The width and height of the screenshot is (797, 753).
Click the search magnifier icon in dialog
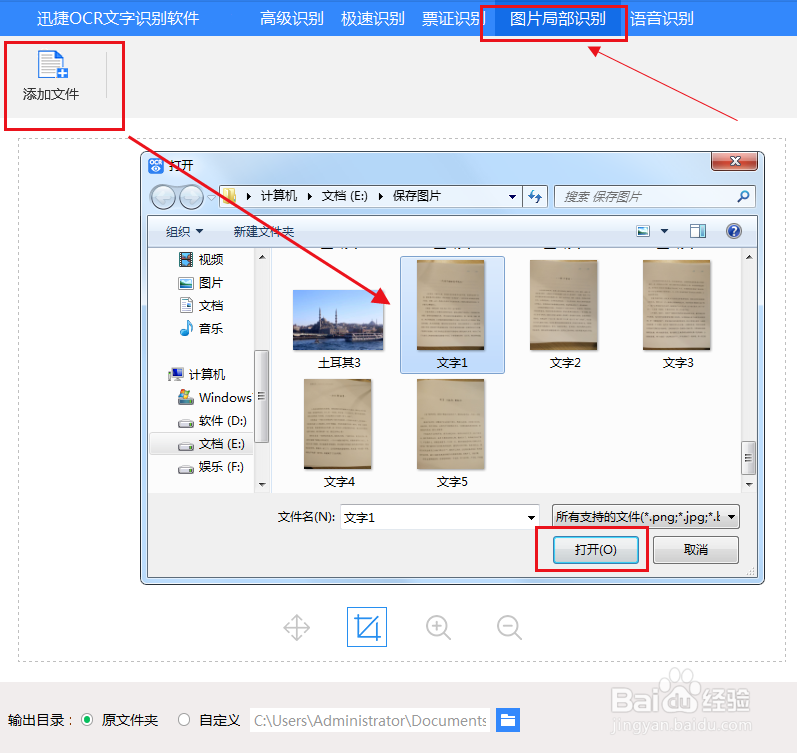click(x=743, y=196)
